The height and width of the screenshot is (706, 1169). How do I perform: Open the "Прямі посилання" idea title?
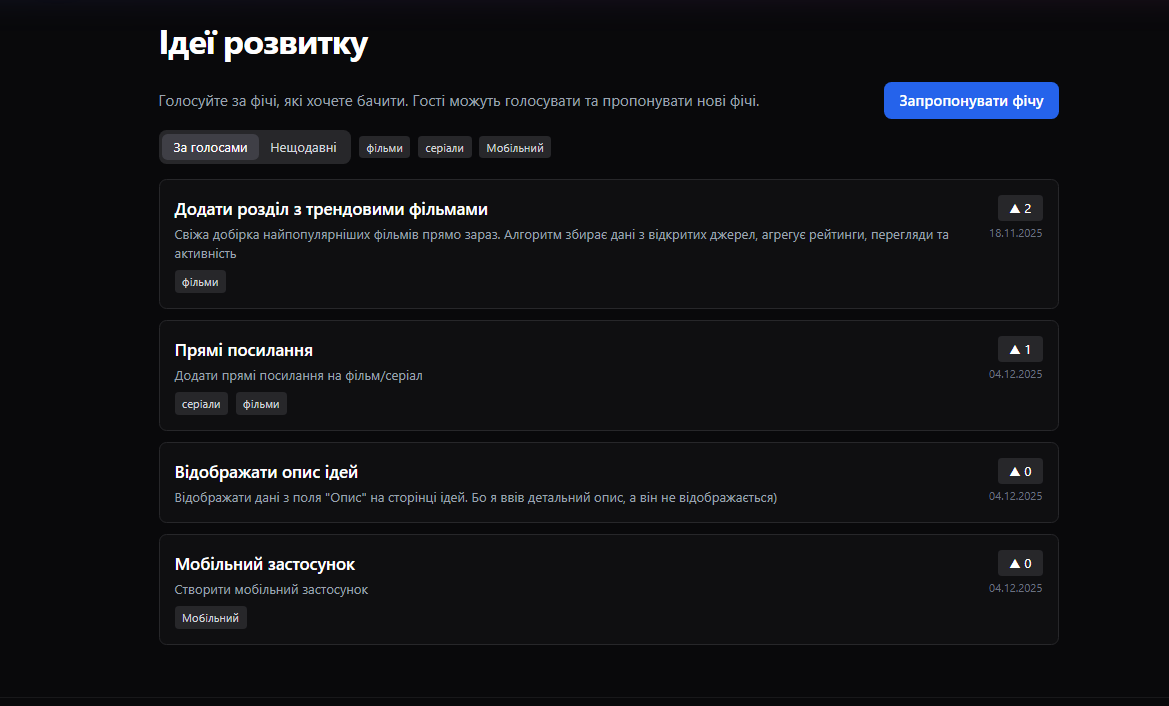(243, 350)
